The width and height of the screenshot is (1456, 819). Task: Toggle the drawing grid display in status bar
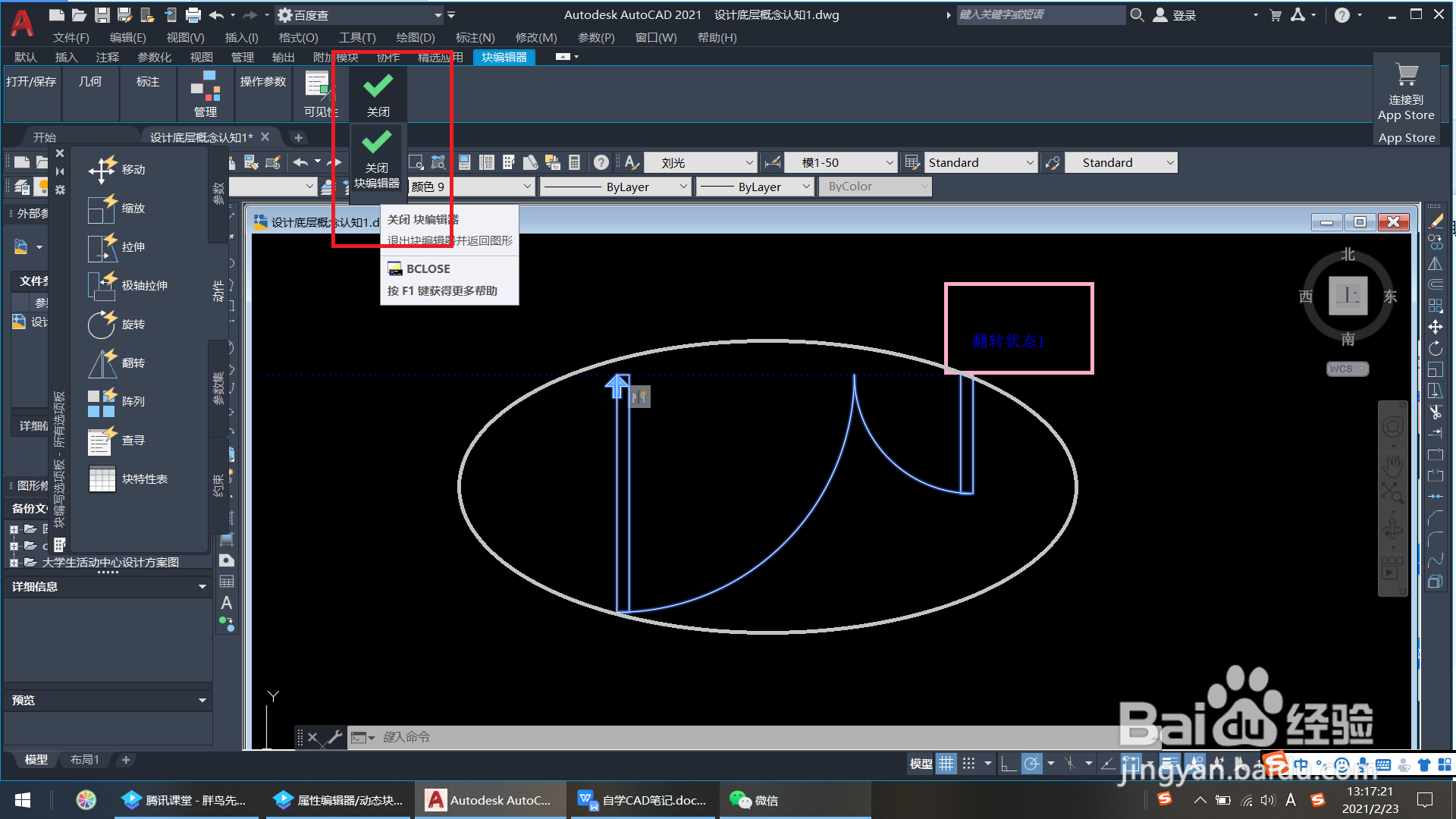point(946,764)
